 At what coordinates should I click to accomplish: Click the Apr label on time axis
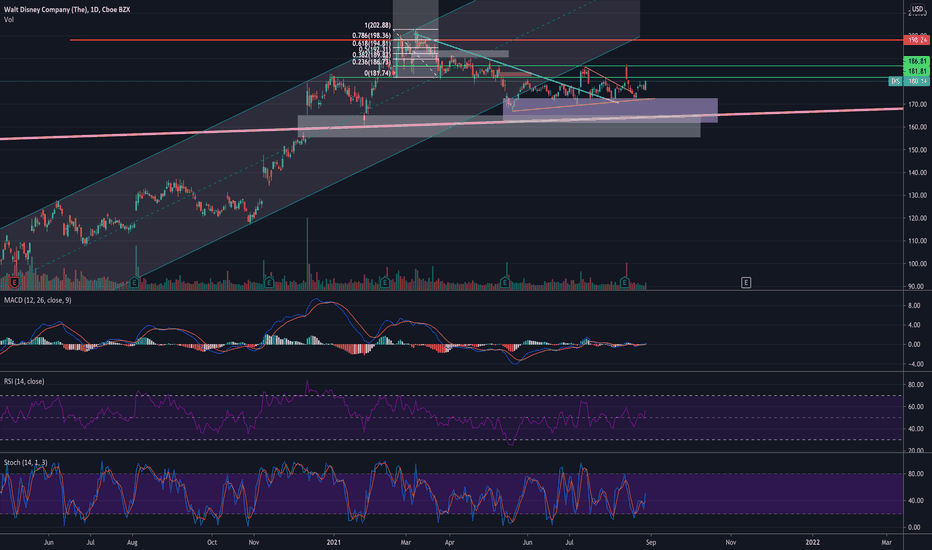[449, 542]
